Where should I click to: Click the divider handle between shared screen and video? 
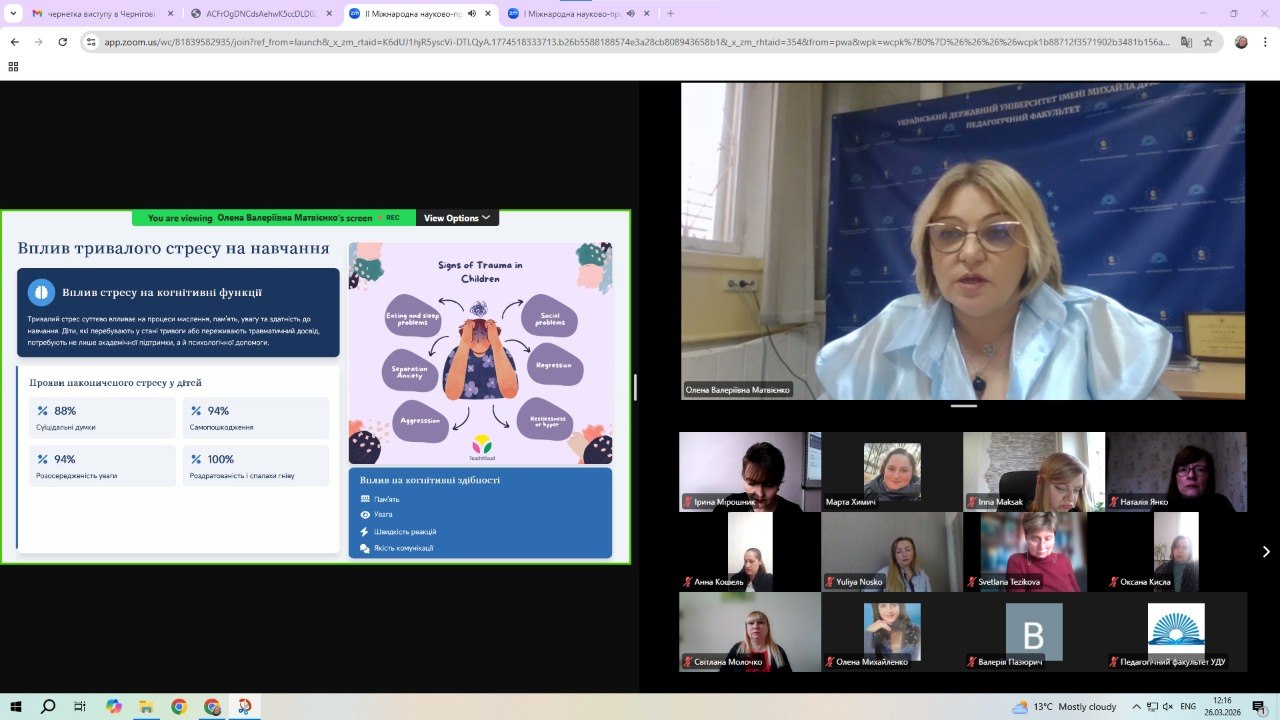635,387
